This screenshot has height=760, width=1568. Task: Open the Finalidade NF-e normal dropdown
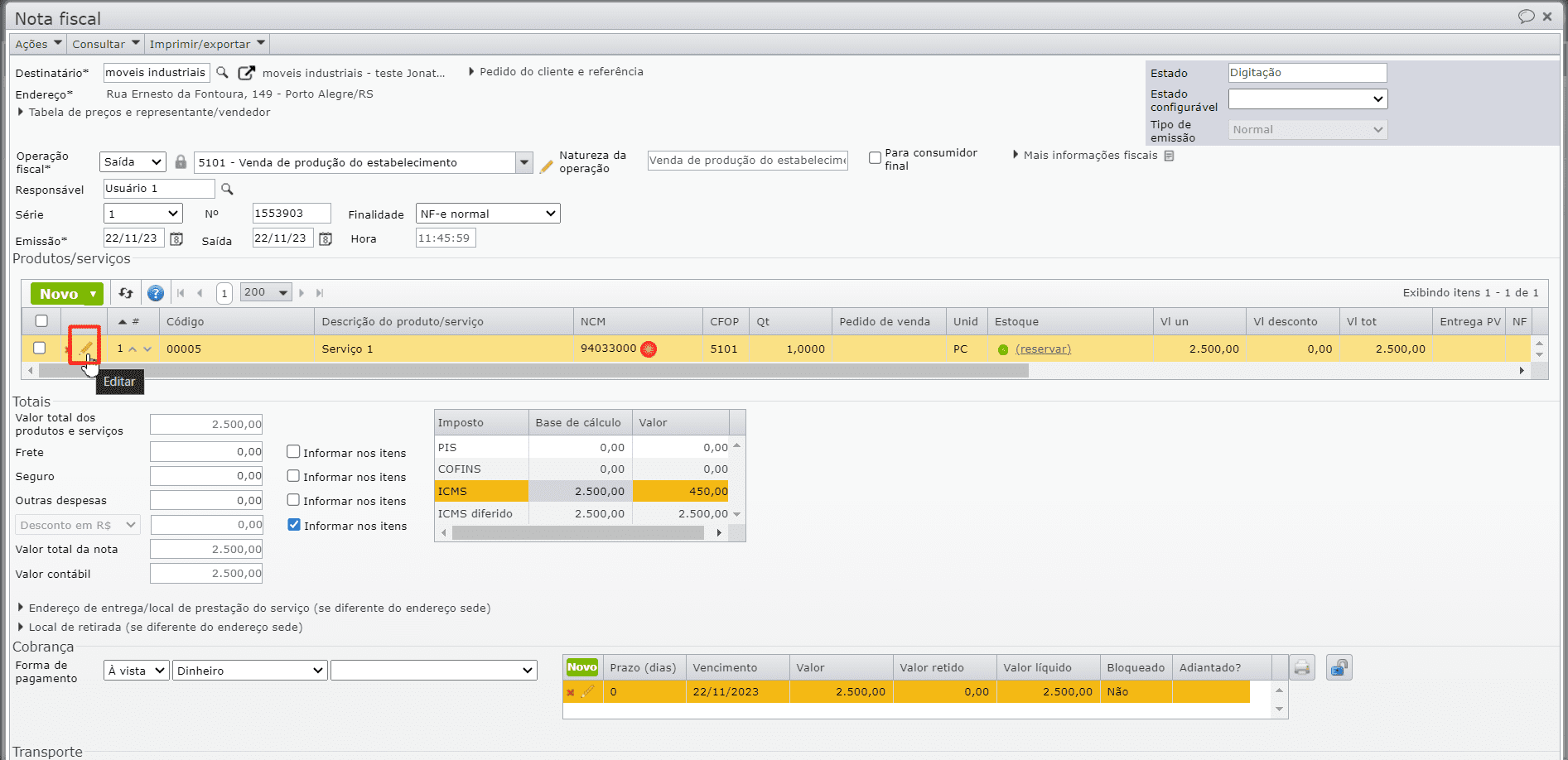pyautogui.click(x=488, y=214)
